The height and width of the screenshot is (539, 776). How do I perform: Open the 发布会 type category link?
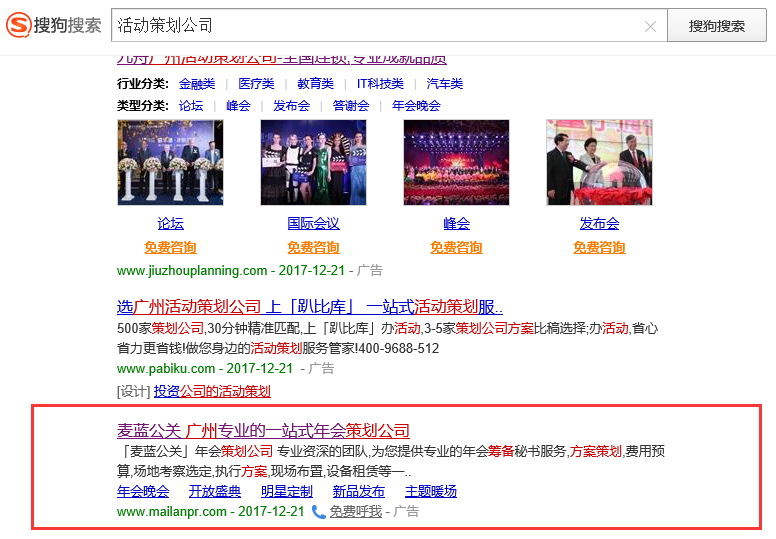click(291, 105)
